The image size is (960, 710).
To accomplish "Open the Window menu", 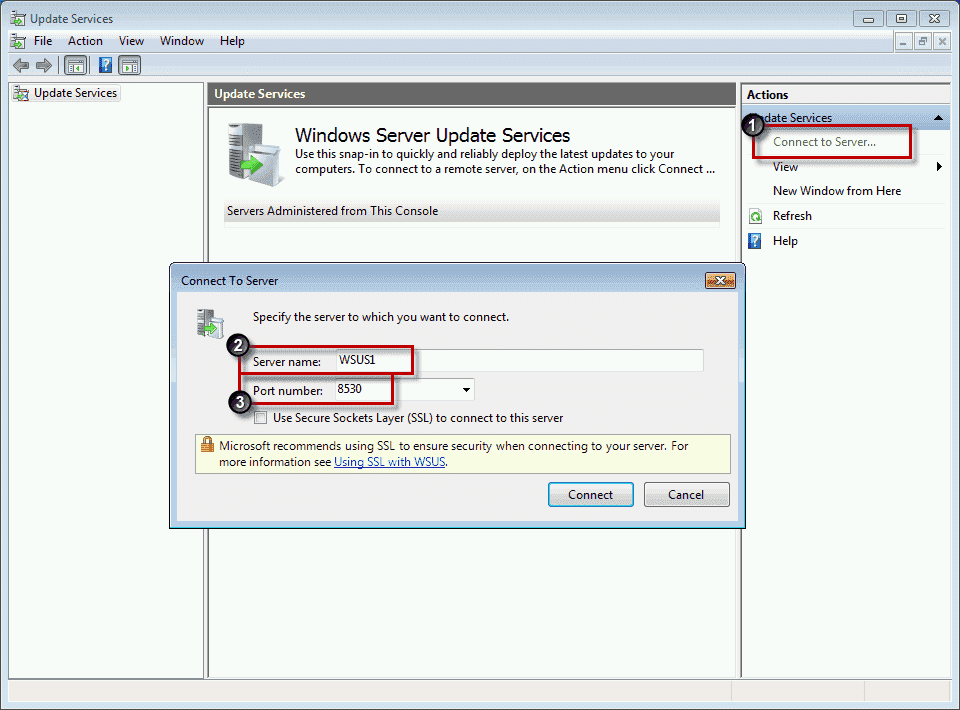I will pos(181,41).
